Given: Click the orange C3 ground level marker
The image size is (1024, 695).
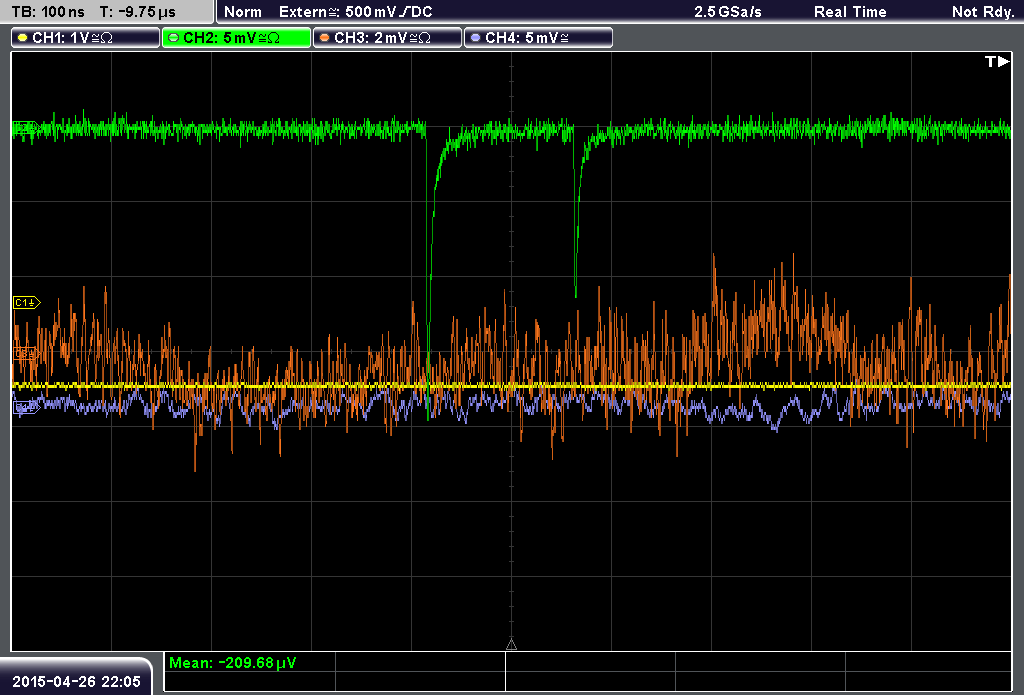Looking at the screenshot, I should (x=27, y=353).
